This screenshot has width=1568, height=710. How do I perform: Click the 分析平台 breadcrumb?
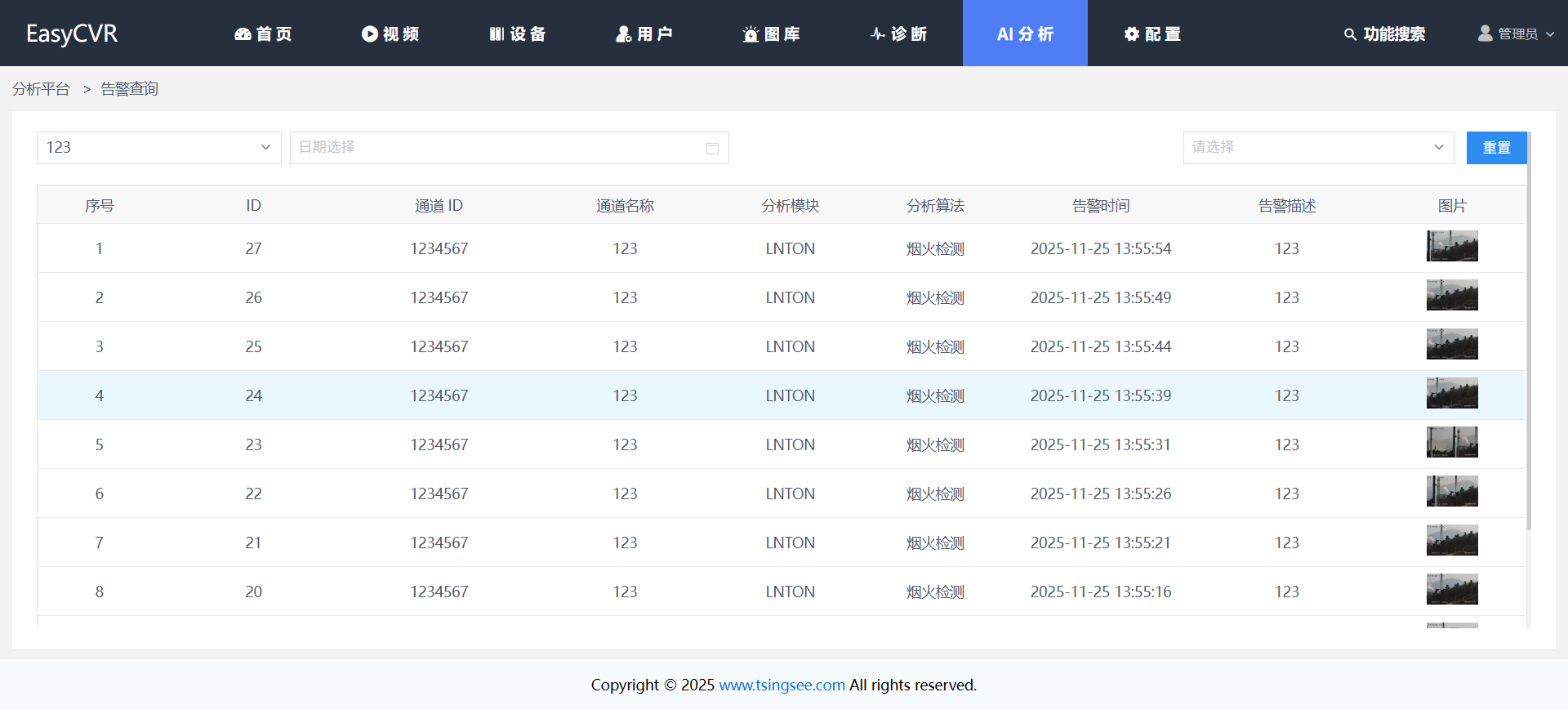coord(41,89)
